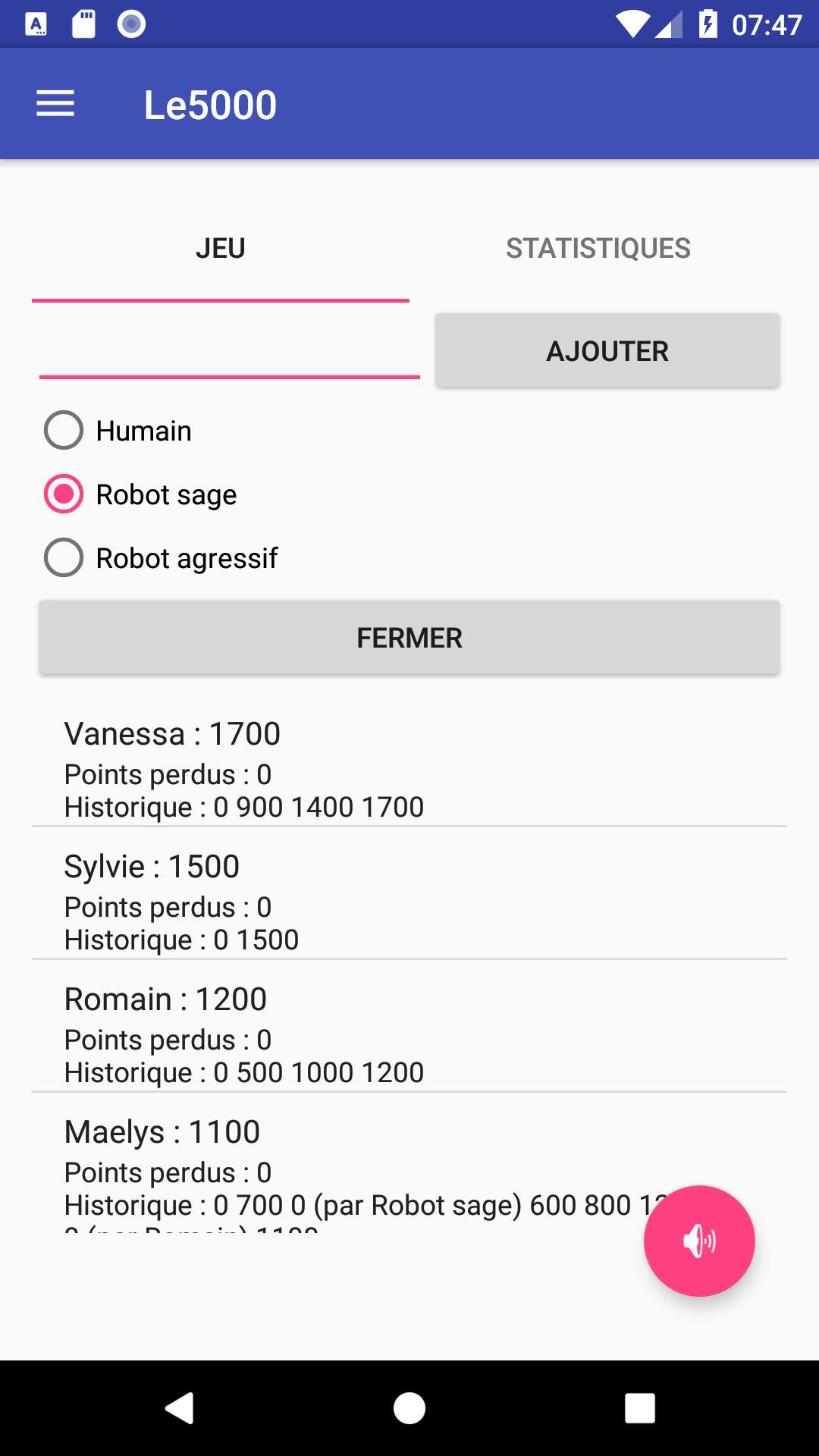Screen dimensions: 819x1456
Task: Tap the Android home circle button
Action: (x=409, y=1408)
